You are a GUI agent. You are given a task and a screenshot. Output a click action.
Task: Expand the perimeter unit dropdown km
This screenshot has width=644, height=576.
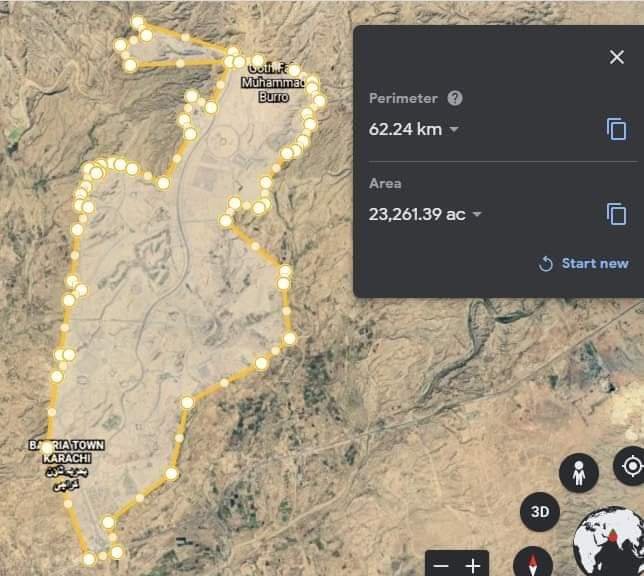tap(453, 129)
